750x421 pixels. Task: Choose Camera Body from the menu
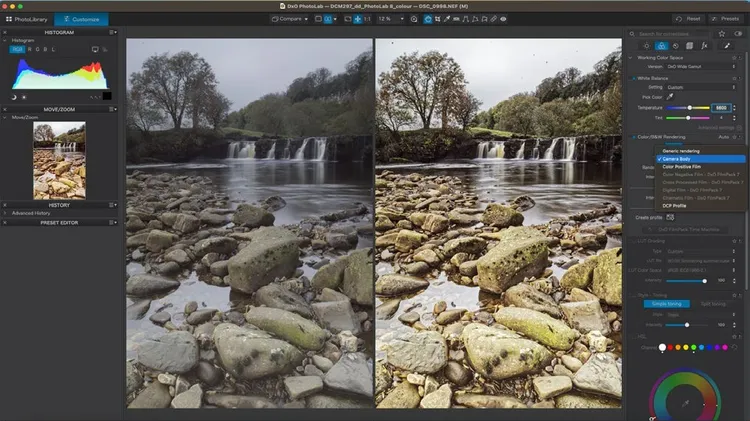[x=701, y=159]
